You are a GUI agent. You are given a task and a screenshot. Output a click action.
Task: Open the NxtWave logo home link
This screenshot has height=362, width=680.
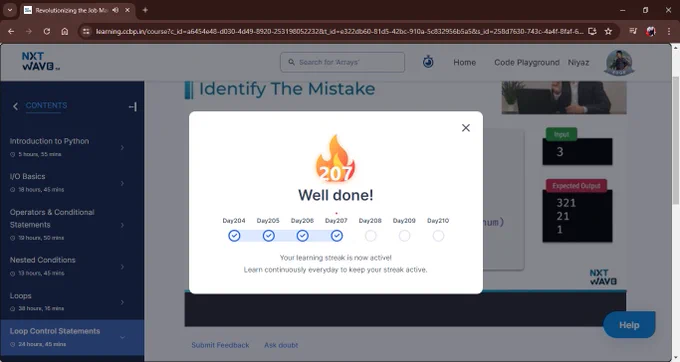(40, 62)
